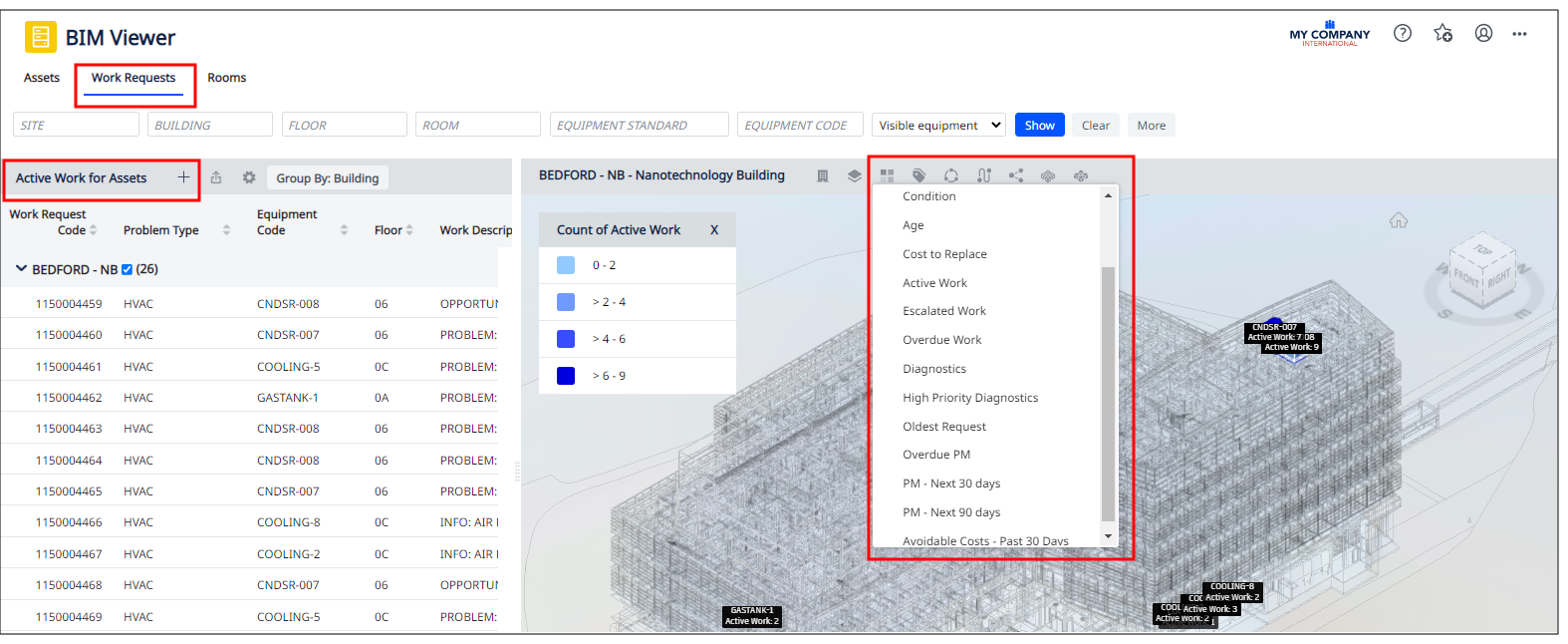Open the Group By: Building selector
The image size is (1568, 644).
[327, 178]
